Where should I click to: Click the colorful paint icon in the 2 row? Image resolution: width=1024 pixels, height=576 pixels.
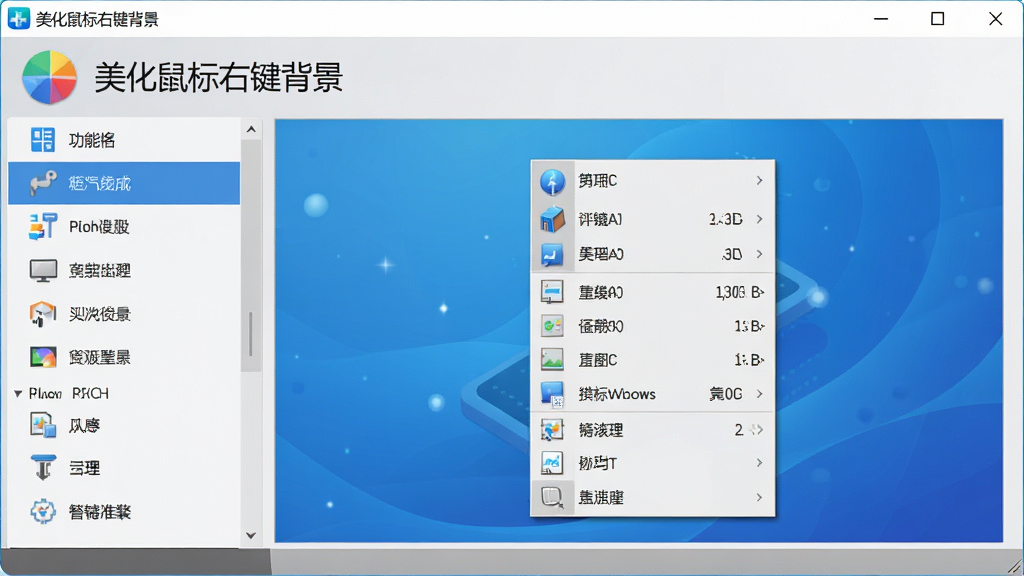click(x=552, y=430)
